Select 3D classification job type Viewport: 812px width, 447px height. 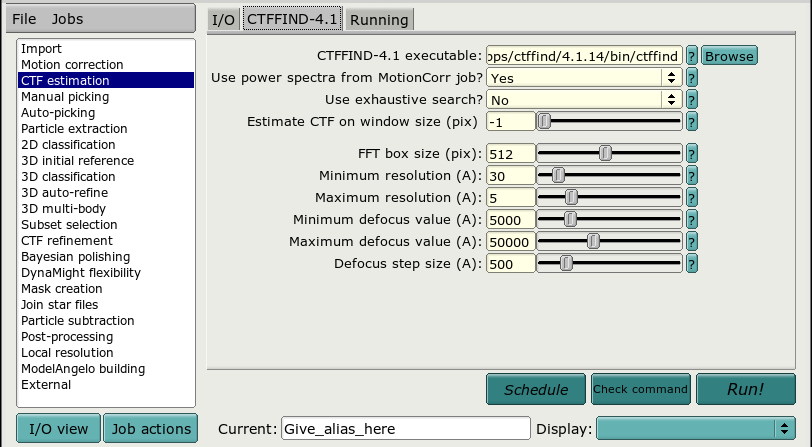tap(106, 177)
